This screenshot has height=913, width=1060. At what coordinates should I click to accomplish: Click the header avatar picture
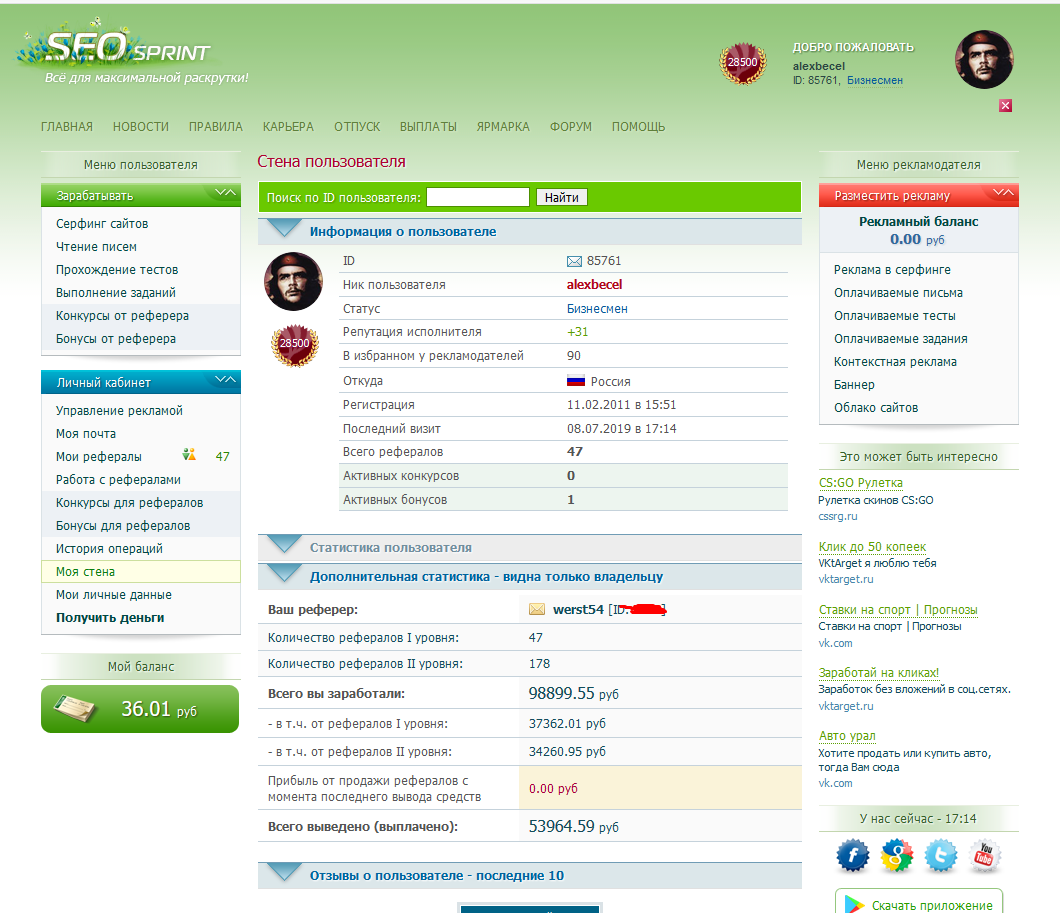click(984, 59)
